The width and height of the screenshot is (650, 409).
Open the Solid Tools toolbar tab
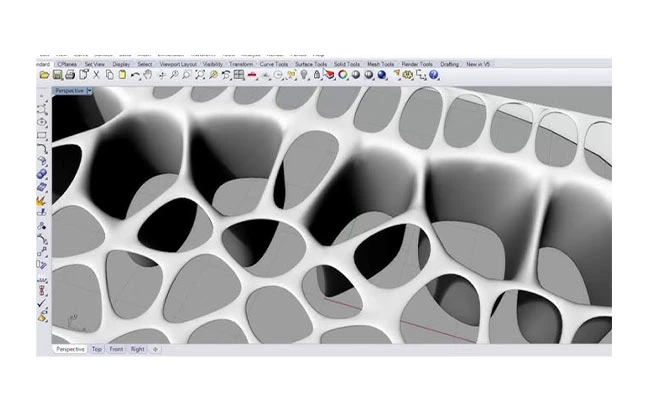(347, 64)
